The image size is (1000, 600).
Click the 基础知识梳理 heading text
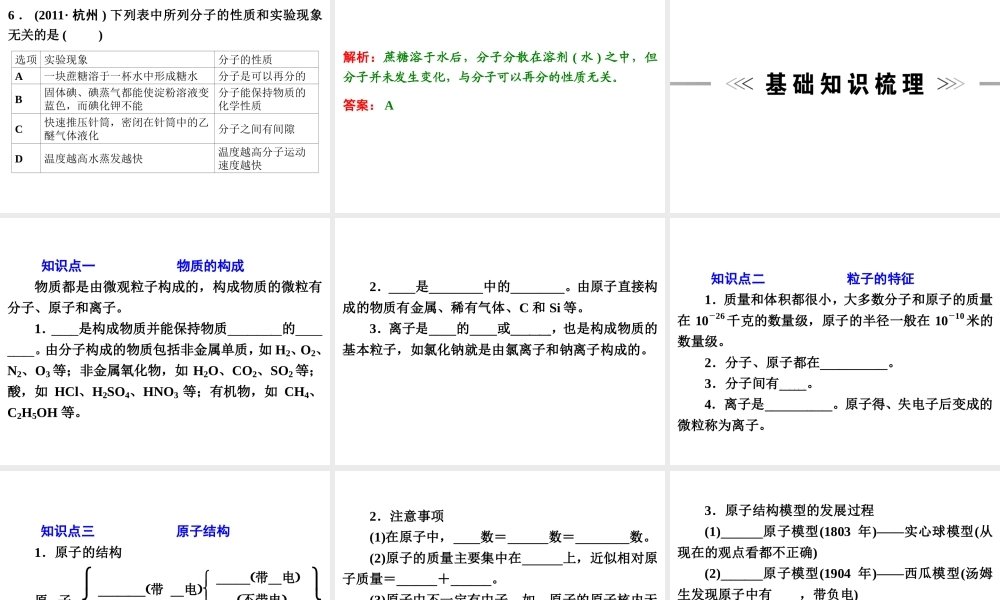844,84
